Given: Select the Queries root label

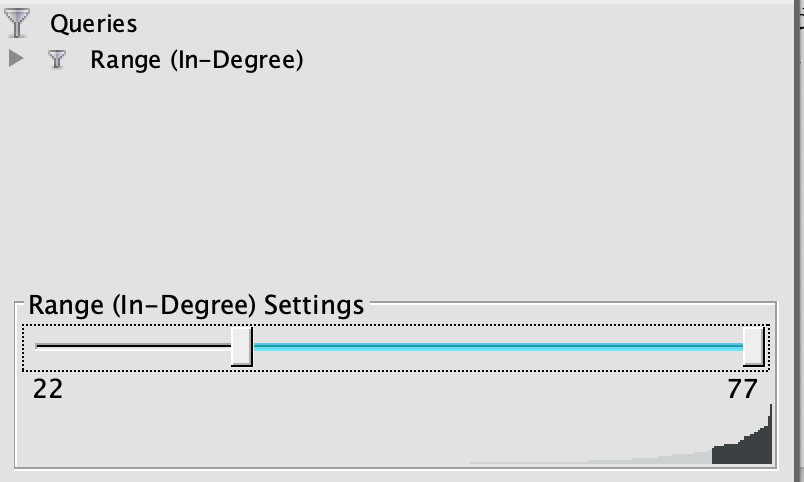Looking at the screenshot, I should [x=93, y=24].
